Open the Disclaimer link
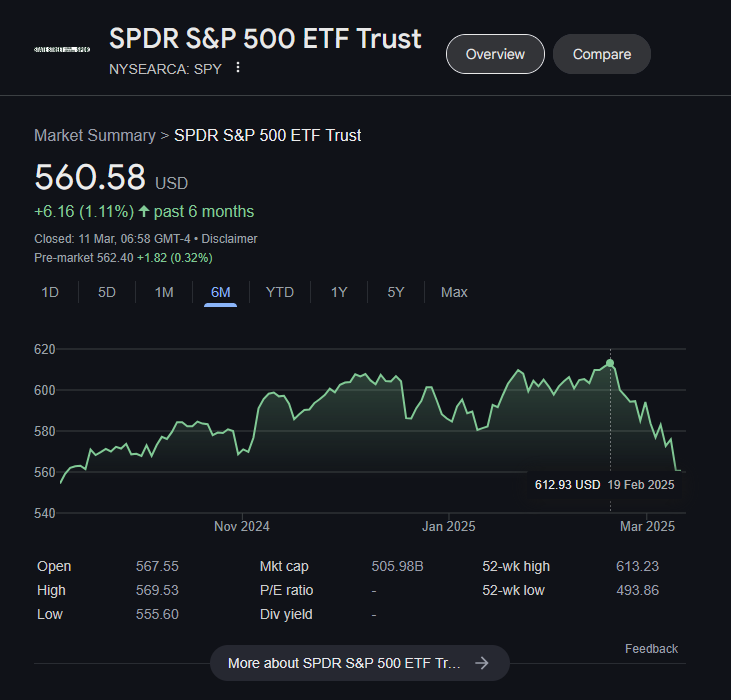731x700 pixels. pyautogui.click(x=229, y=239)
